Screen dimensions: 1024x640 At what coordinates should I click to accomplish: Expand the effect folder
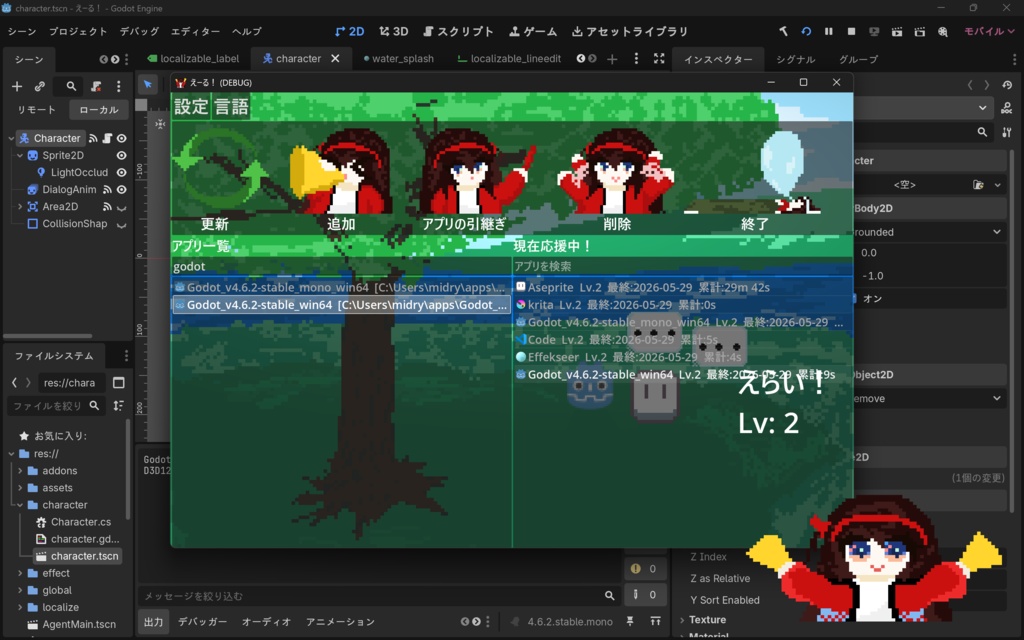pyautogui.click(x=20, y=573)
